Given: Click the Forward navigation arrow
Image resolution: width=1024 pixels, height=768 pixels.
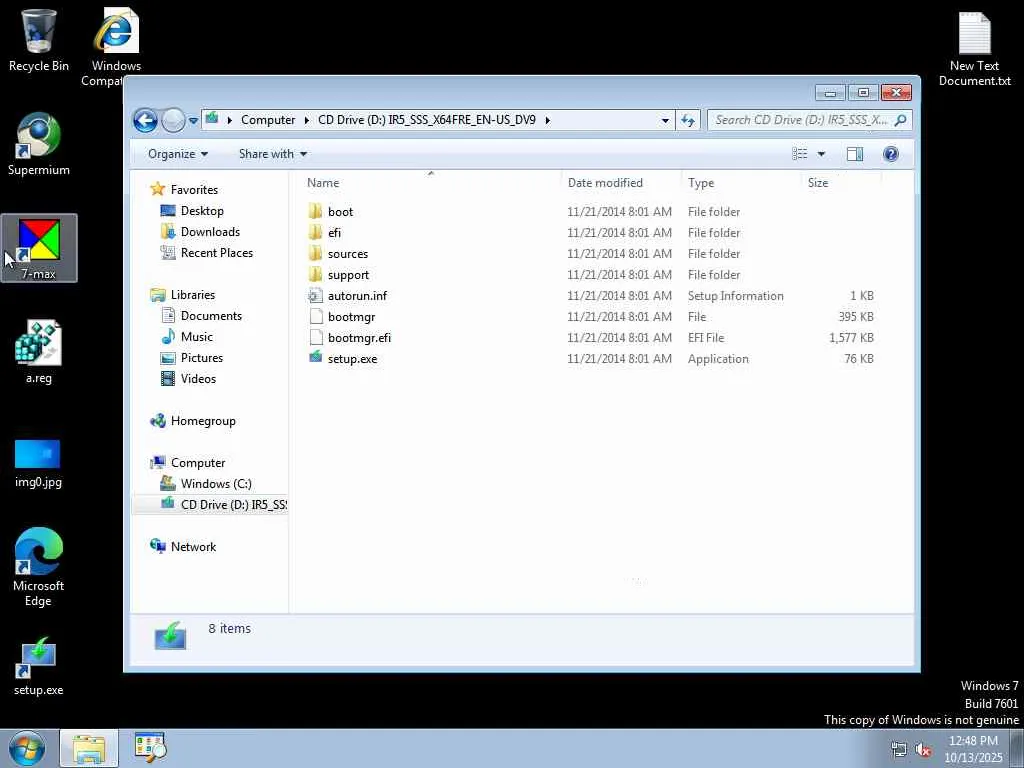Looking at the screenshot, I should click(173, 120).
